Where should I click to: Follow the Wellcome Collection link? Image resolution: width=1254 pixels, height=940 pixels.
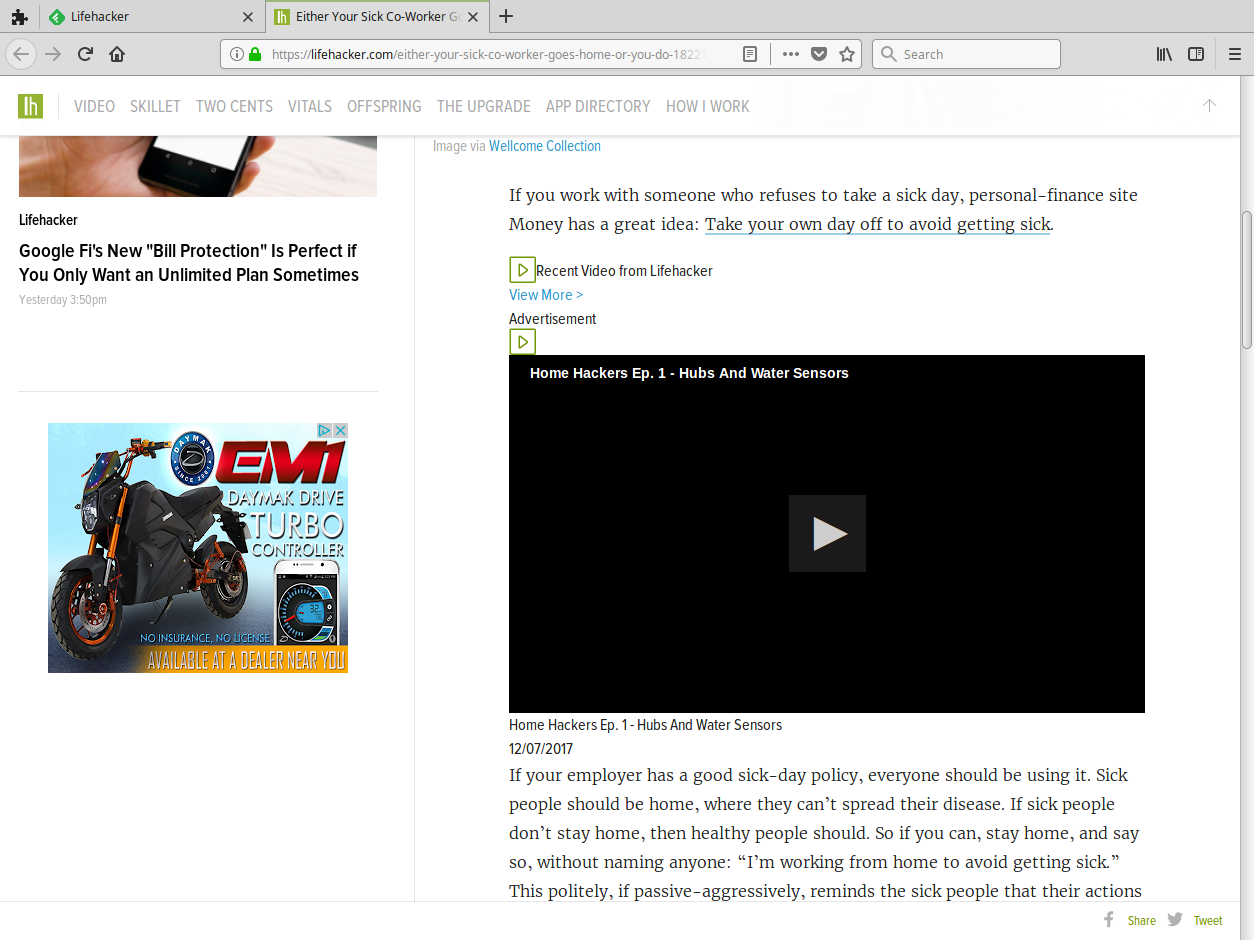(x=545, y=145)
